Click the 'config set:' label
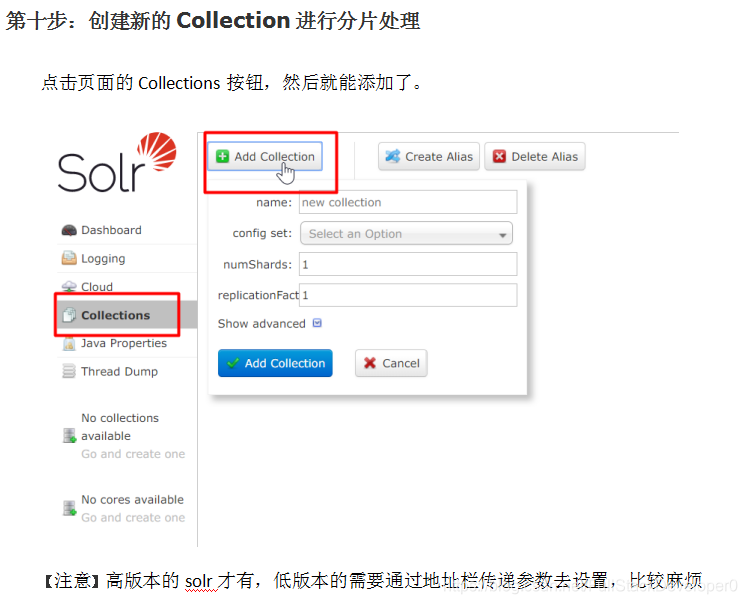 point(262,233)
